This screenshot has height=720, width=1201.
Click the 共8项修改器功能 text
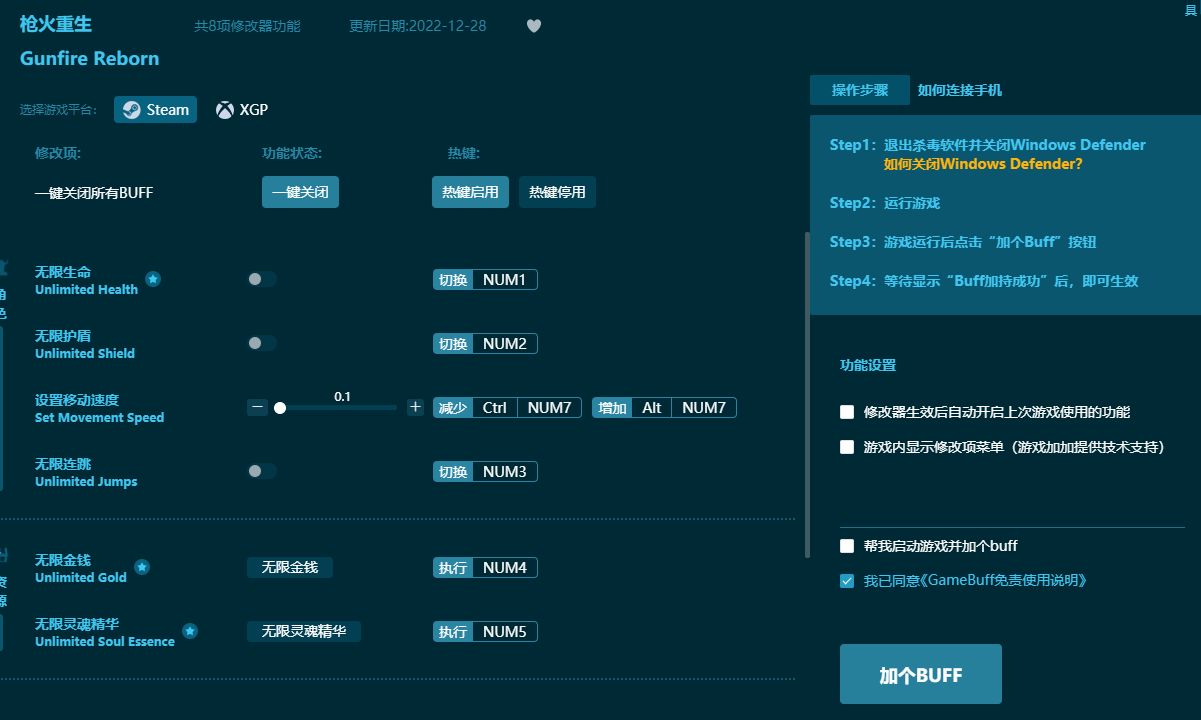(247, 26)
